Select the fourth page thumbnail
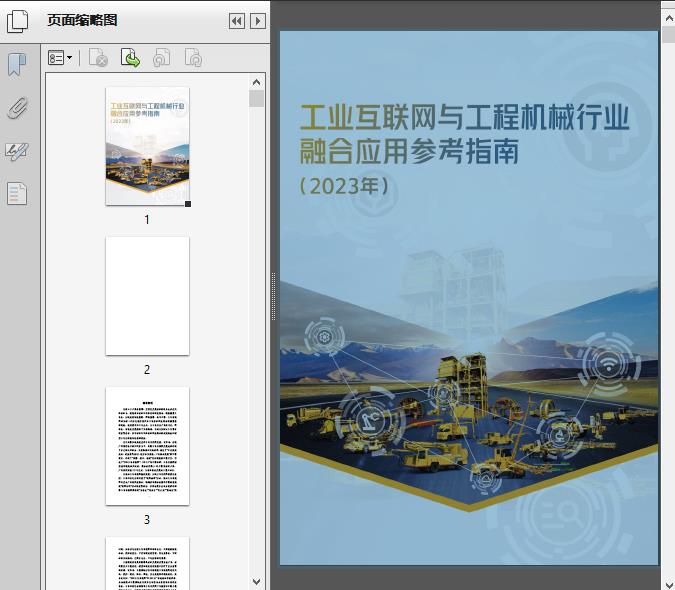 [x=147, y=563]
